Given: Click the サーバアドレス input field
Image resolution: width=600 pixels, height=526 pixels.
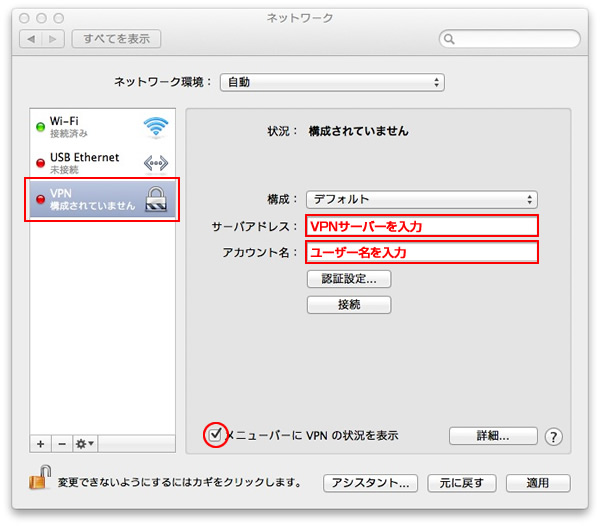Looking at the screenshot, I should (421, 226).
